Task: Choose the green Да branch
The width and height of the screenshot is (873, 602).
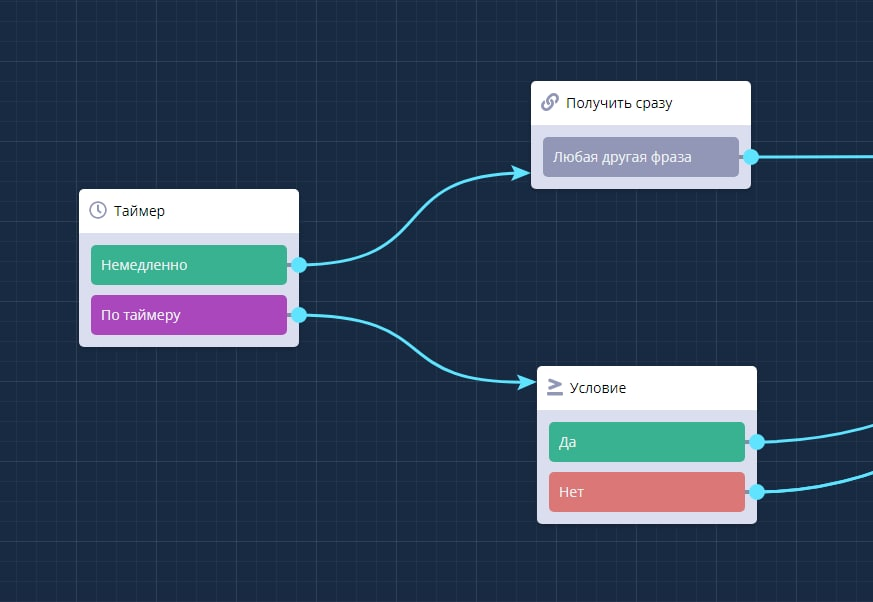Action: click(x=646, y=442)
